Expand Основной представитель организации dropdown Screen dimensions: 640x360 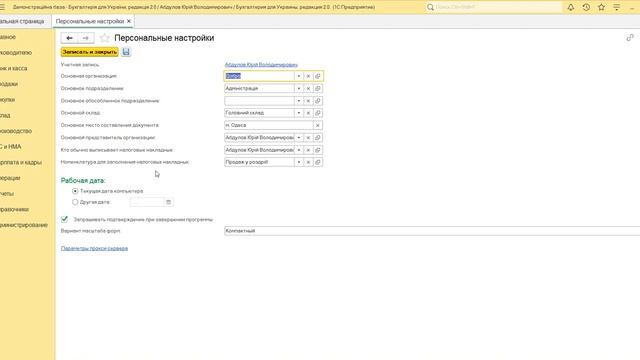(x=299, y=138)
